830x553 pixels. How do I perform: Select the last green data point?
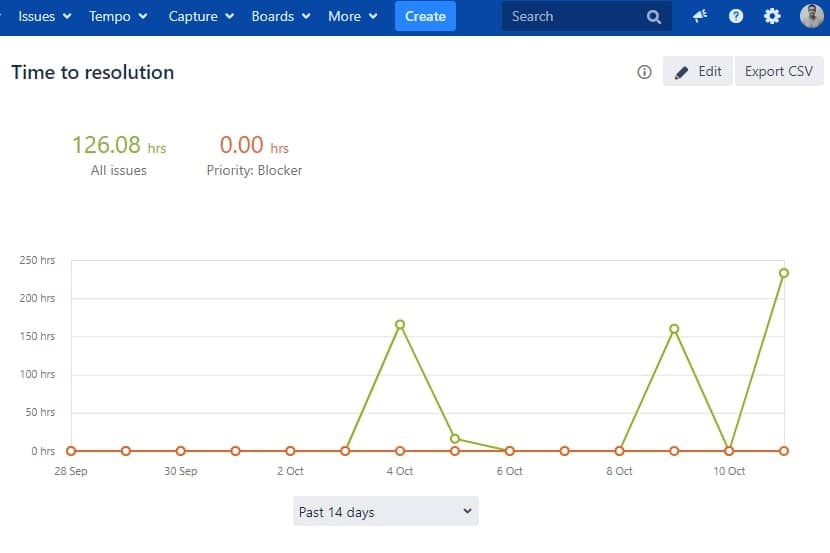[784, 273]
